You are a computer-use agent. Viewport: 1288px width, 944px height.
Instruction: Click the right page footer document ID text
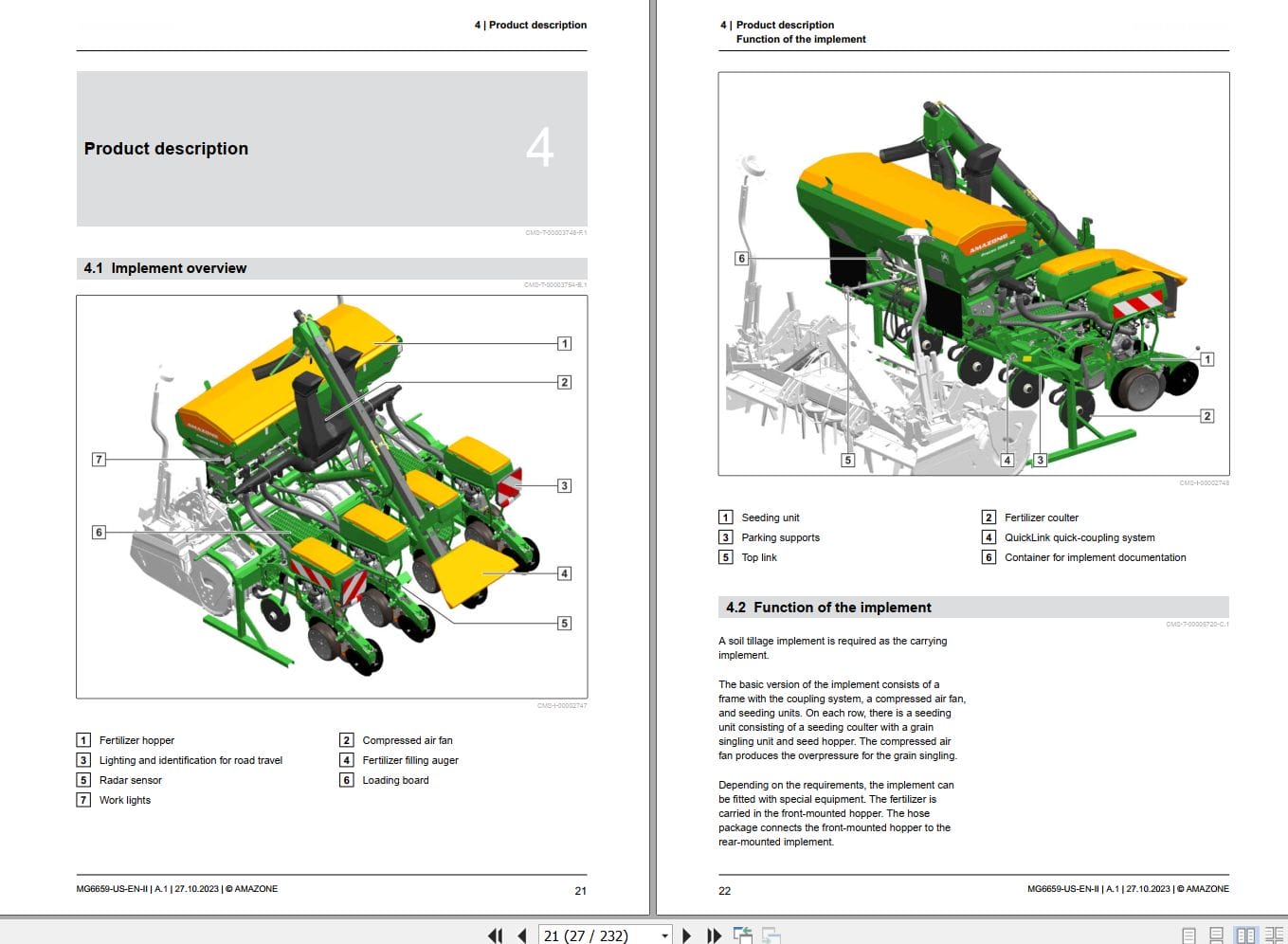(1128, 889)
